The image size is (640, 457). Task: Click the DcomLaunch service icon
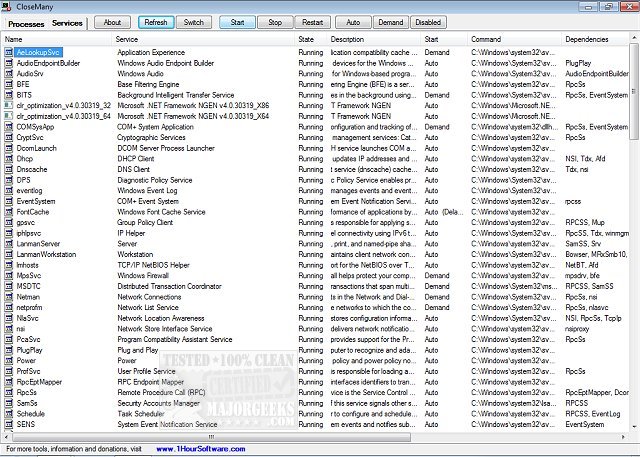pyautogui.click(x=9, y=148)
